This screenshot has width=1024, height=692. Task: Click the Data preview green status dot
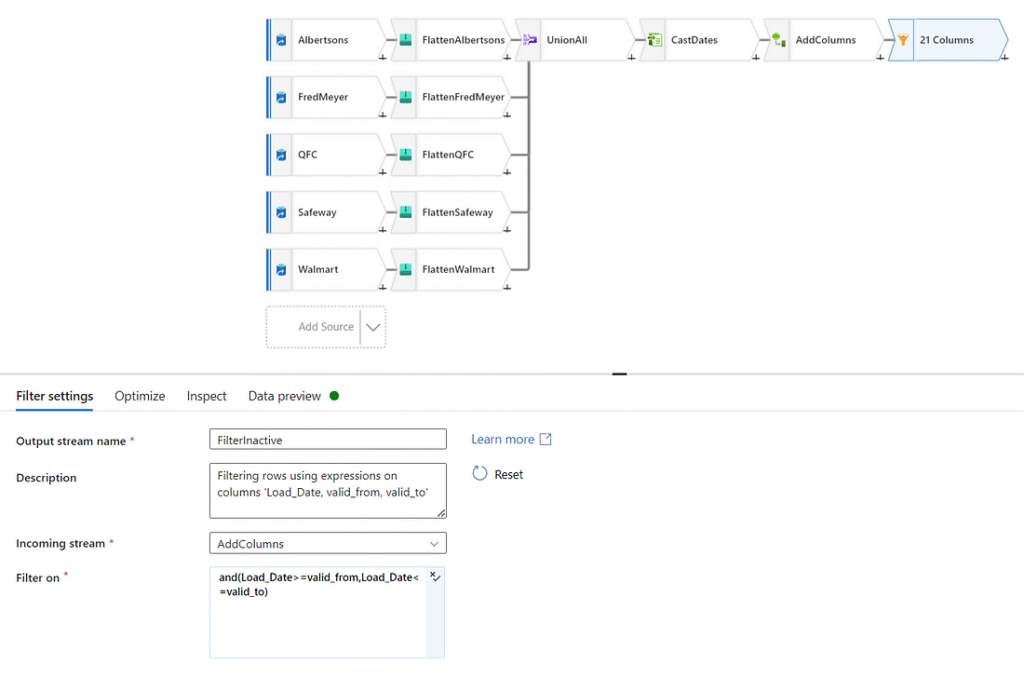[x=334, y=396]
